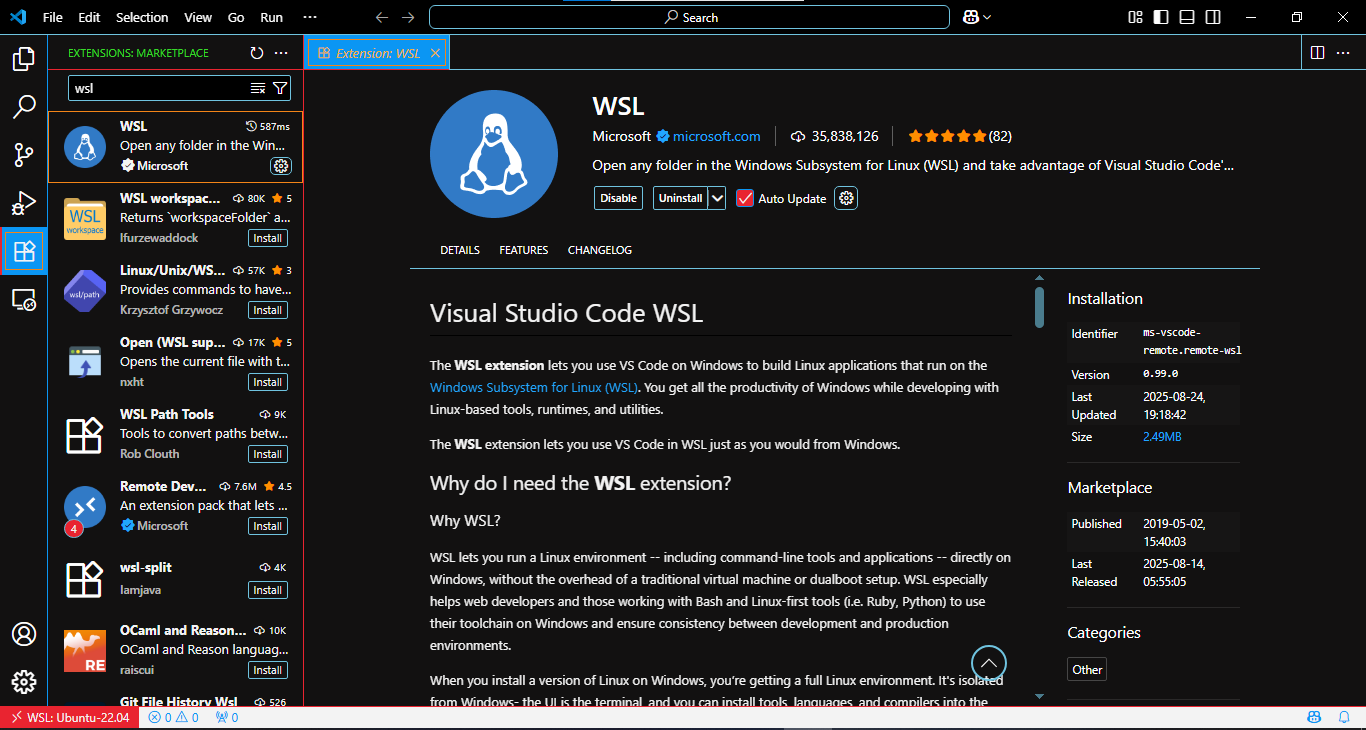The height and width of the screenshot is (730, 1366).
Task: Open Remote Explorer in activity bar
Action: point(24,299)
